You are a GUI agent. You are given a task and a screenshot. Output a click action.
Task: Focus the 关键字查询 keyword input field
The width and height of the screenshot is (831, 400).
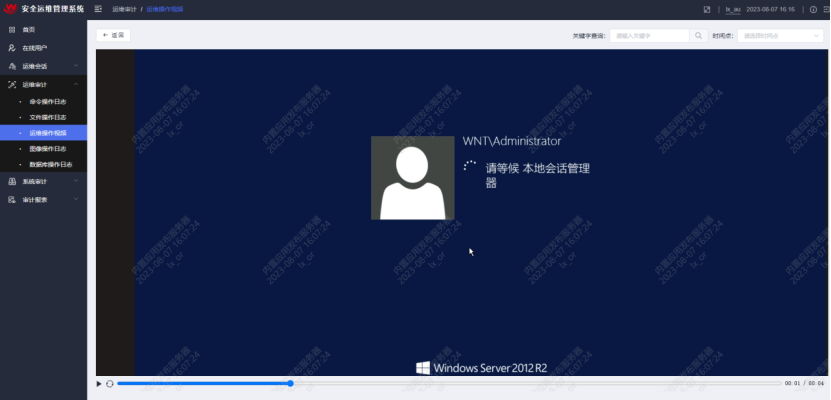coord(649,35)
